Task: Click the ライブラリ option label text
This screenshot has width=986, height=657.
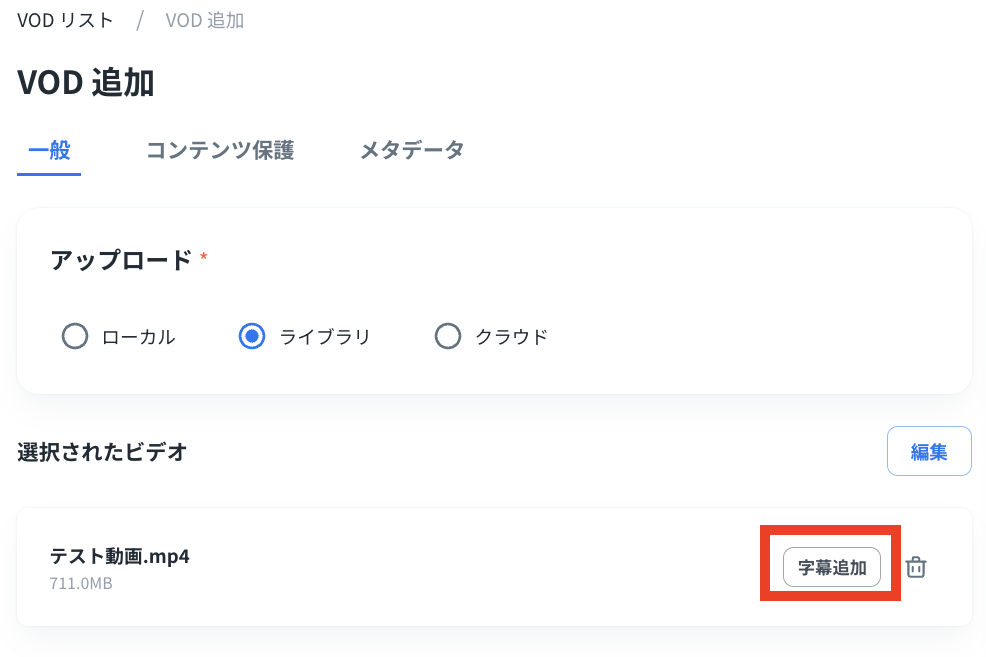Action: (x=325, y=337)
